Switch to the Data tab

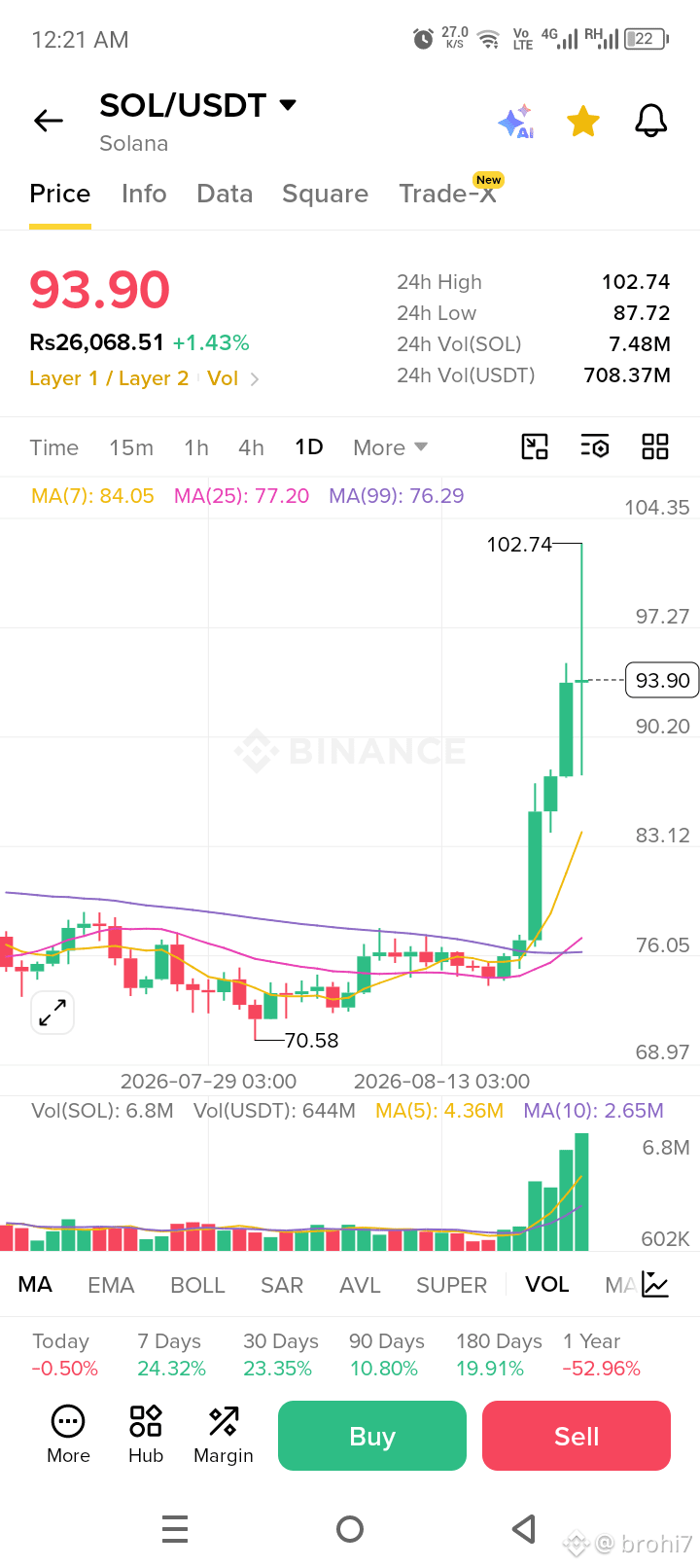click(225, 194)
